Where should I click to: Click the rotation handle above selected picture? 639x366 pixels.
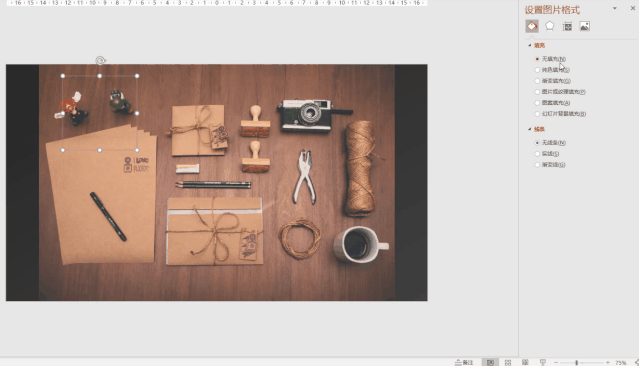click(x=100, y=61)
